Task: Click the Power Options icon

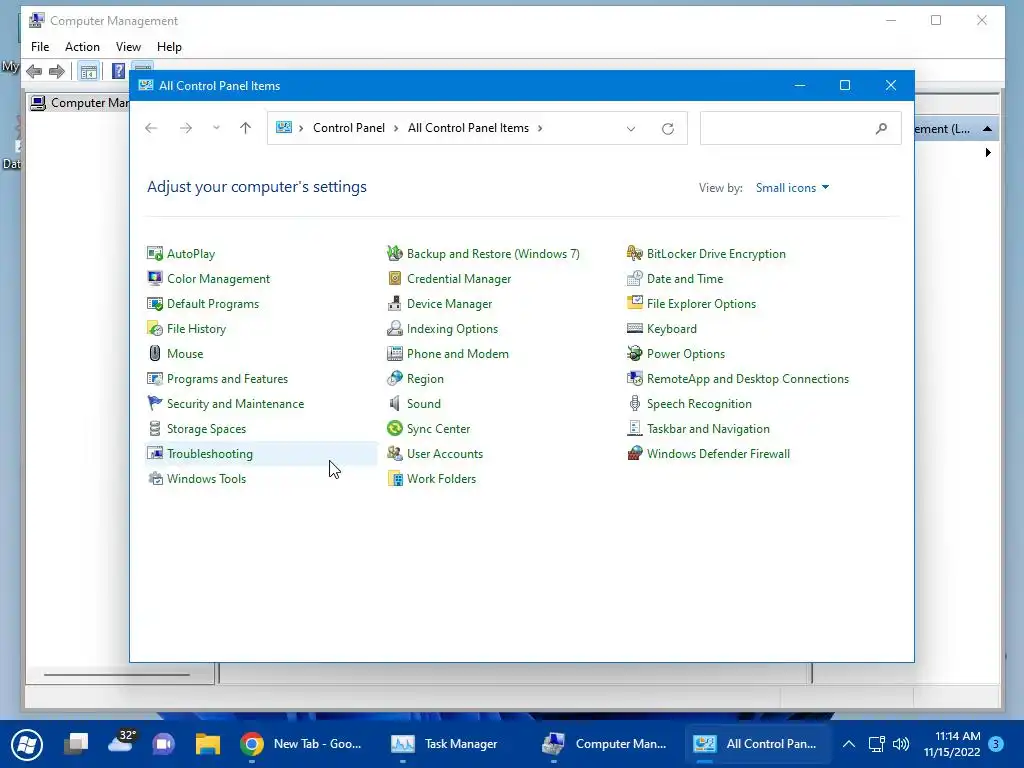Action: 634,354
